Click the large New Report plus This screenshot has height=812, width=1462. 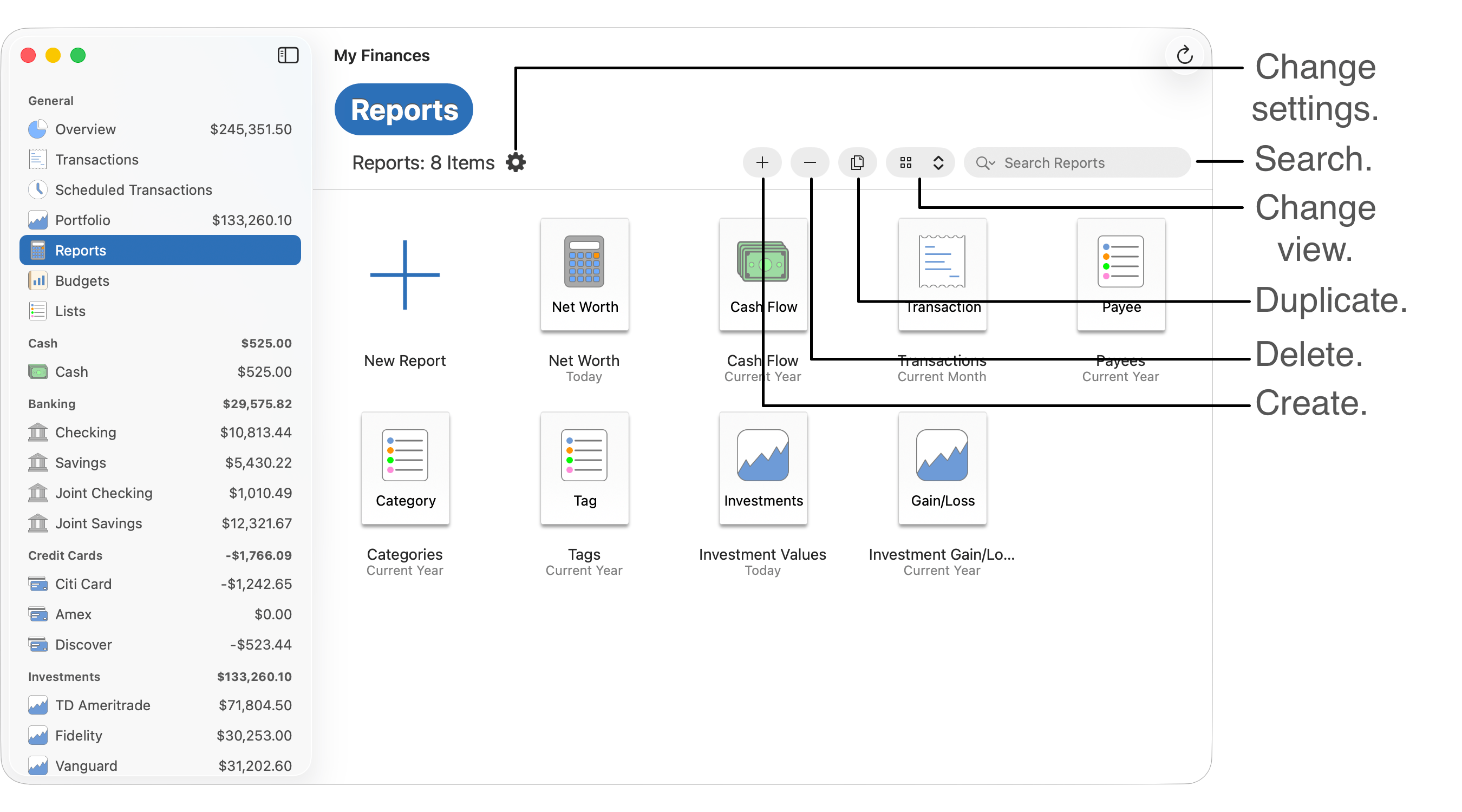(x=404, y=274)
